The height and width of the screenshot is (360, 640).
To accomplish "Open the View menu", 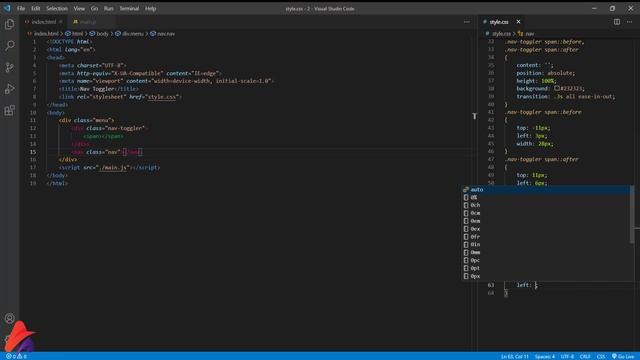I will click(79, 8).
